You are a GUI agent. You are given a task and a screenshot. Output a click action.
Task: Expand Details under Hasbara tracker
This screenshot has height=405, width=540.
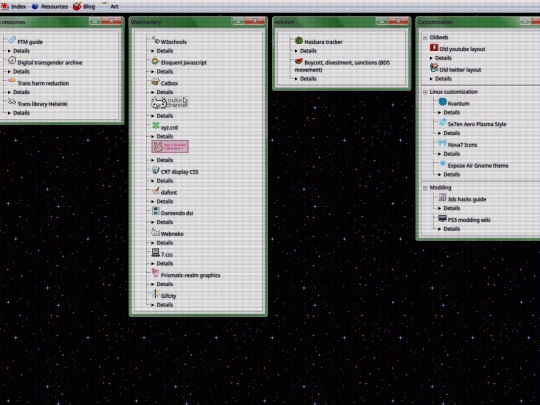(305, 51)
